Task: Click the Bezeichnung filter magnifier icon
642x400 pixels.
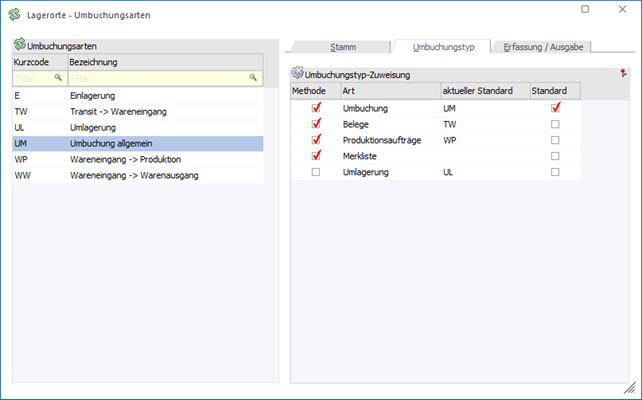Action: 254,77
